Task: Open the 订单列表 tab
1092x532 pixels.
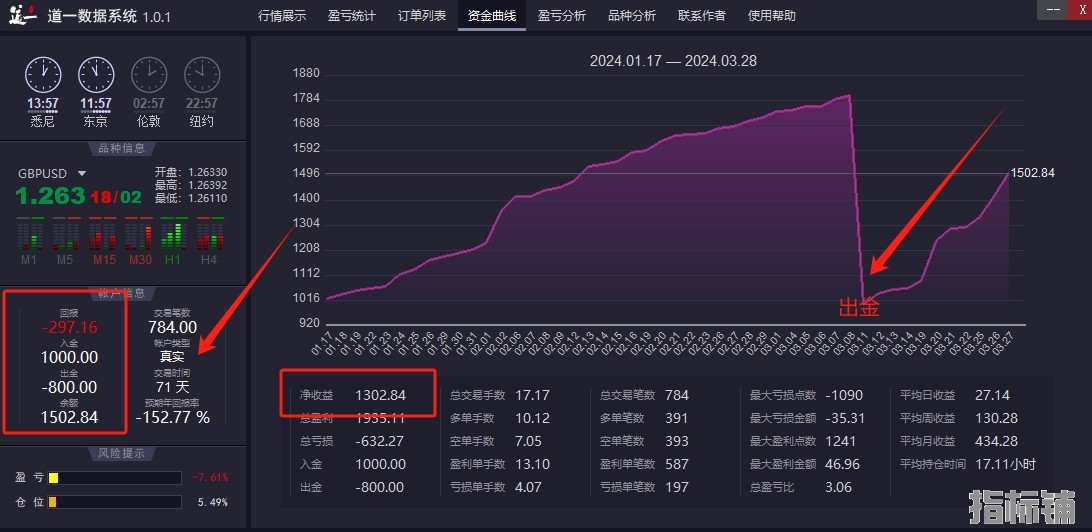Action: coord(422,15)
